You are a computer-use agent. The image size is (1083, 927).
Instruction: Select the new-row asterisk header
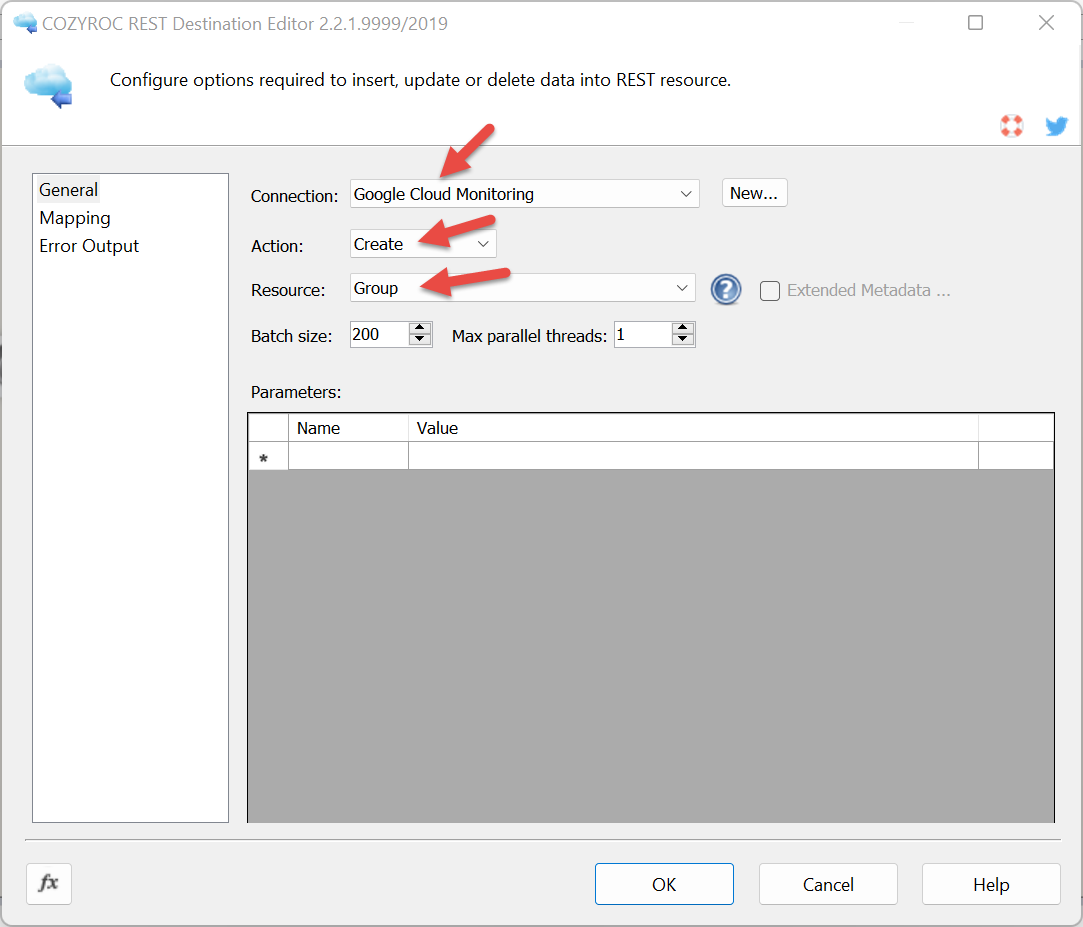tap(268, 457)
